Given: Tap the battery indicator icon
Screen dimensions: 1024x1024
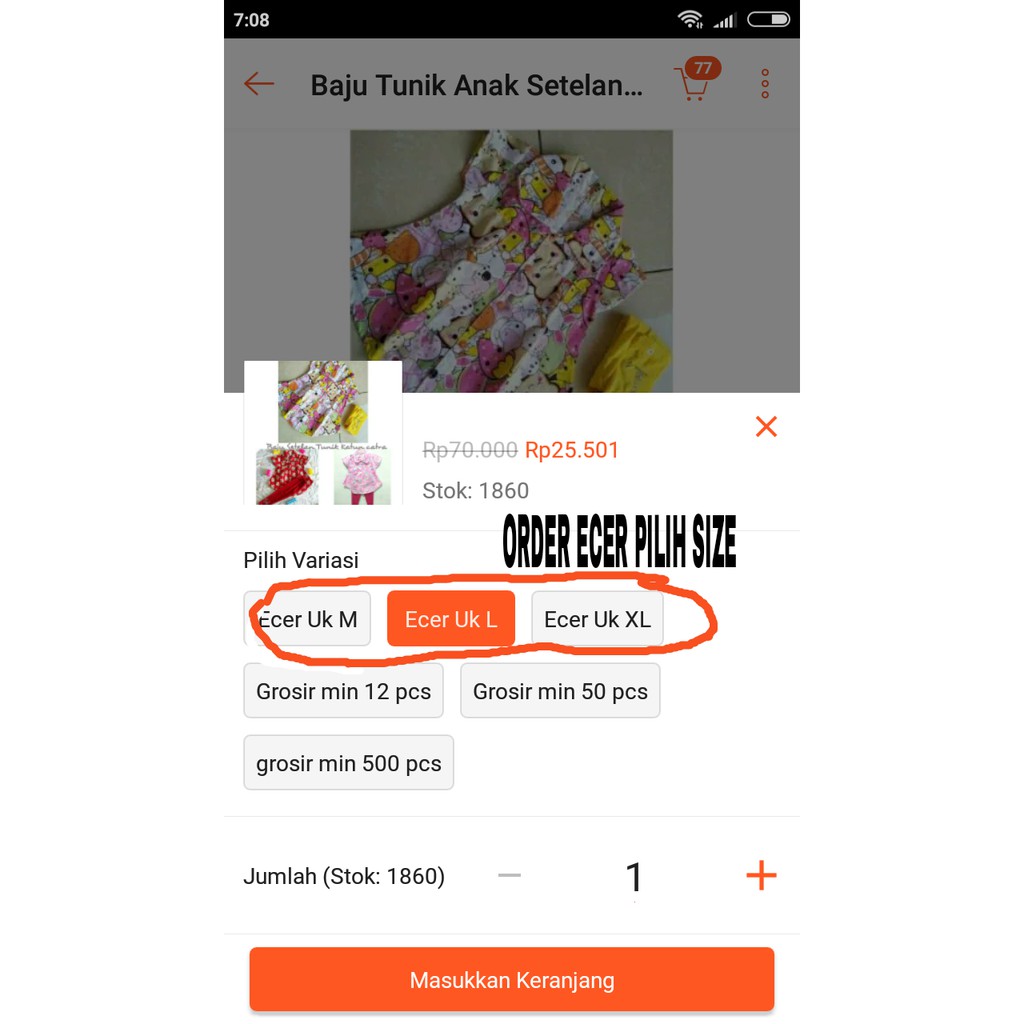Looking at the screenshot, I should [768, 20].
